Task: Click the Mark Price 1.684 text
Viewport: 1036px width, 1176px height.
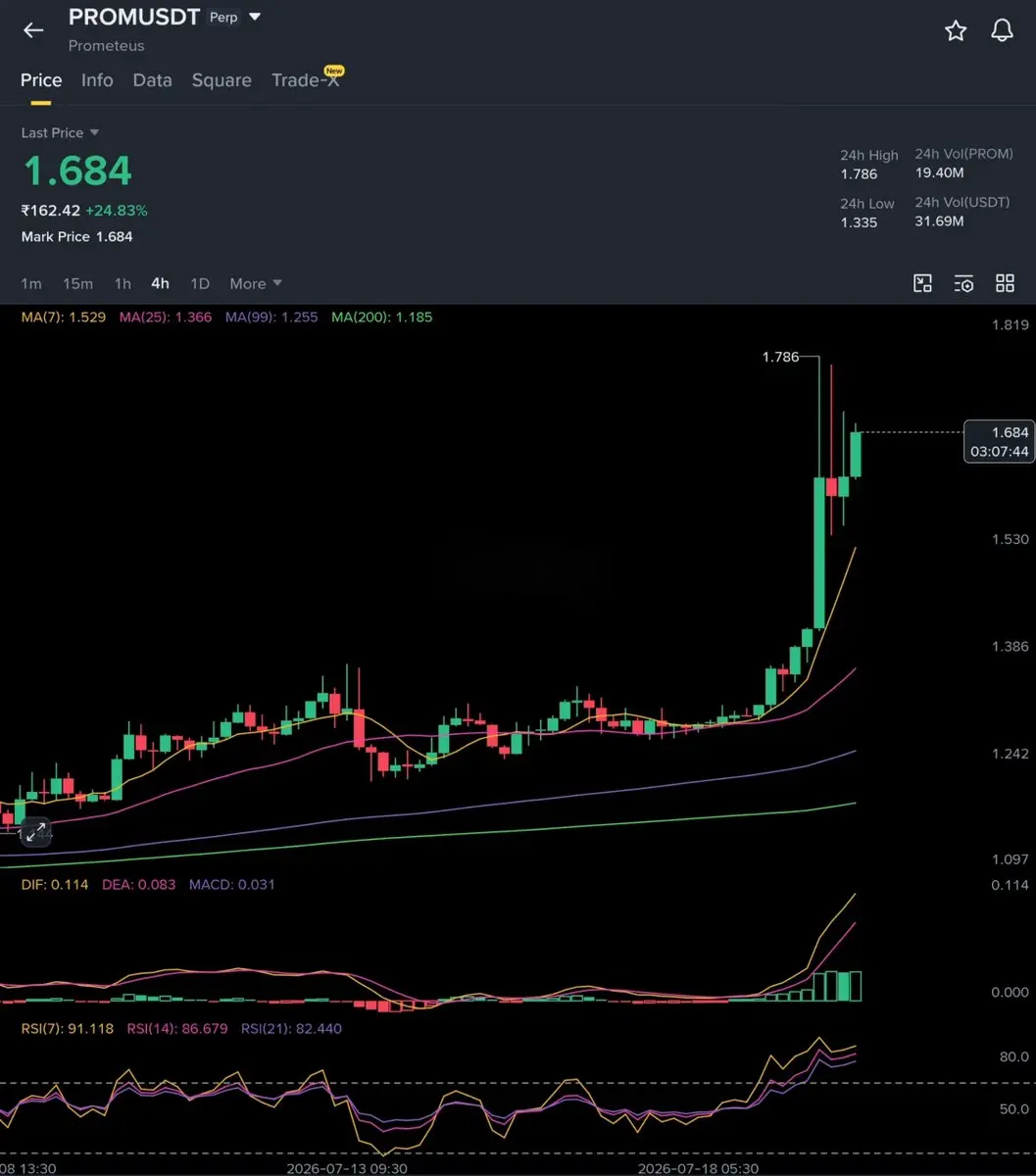Action: (x=76, y=236)
